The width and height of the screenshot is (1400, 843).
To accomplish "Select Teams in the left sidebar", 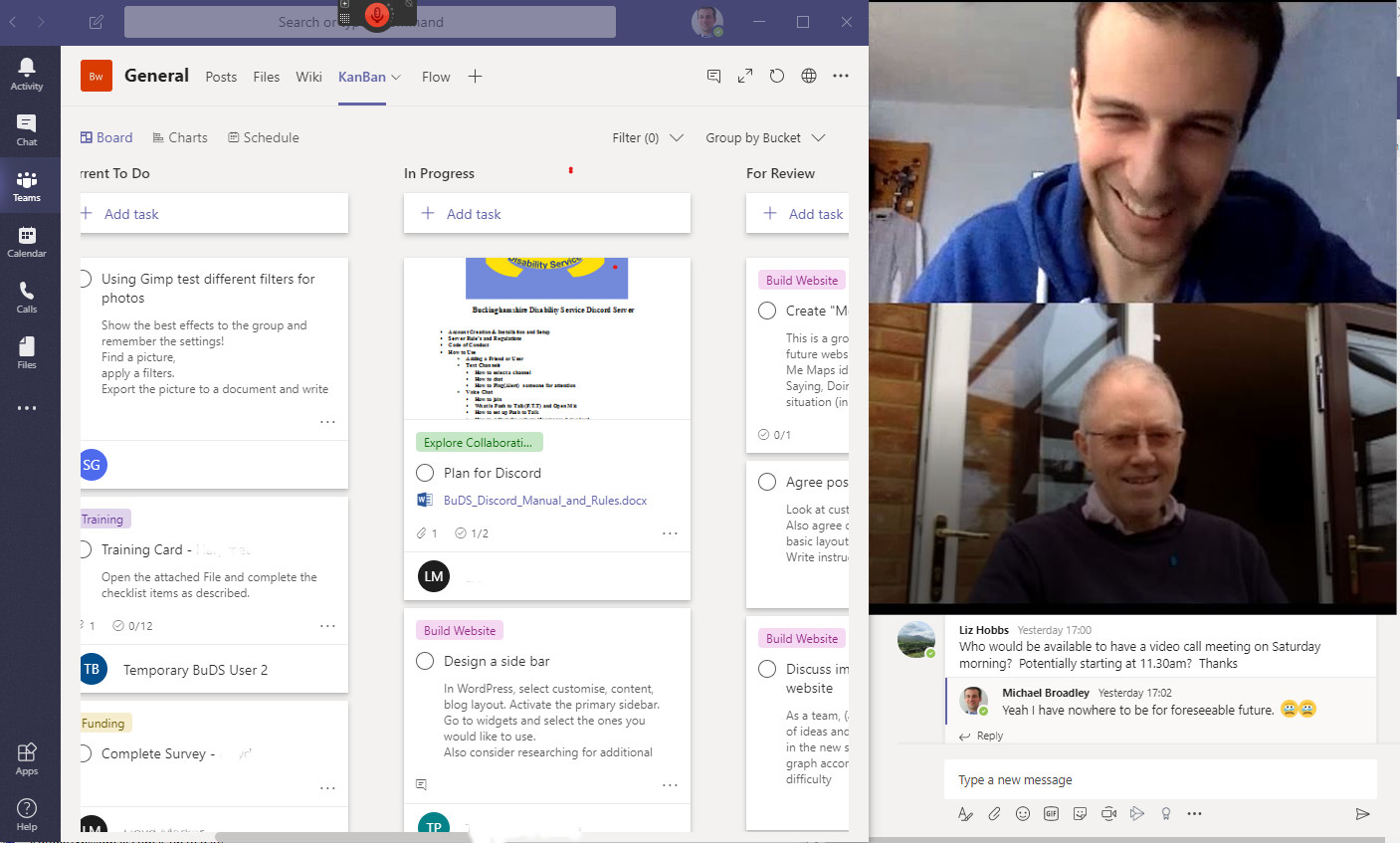I will [27, 186].
